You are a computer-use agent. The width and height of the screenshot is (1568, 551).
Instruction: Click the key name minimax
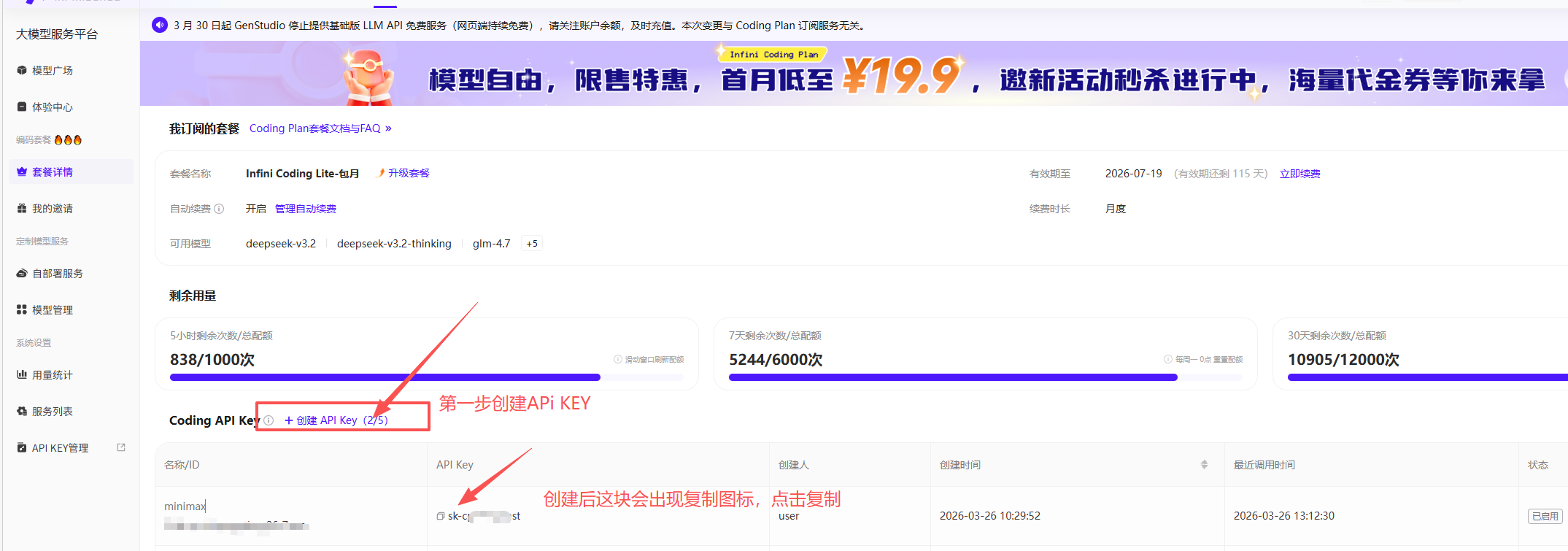tap(185, 506)
